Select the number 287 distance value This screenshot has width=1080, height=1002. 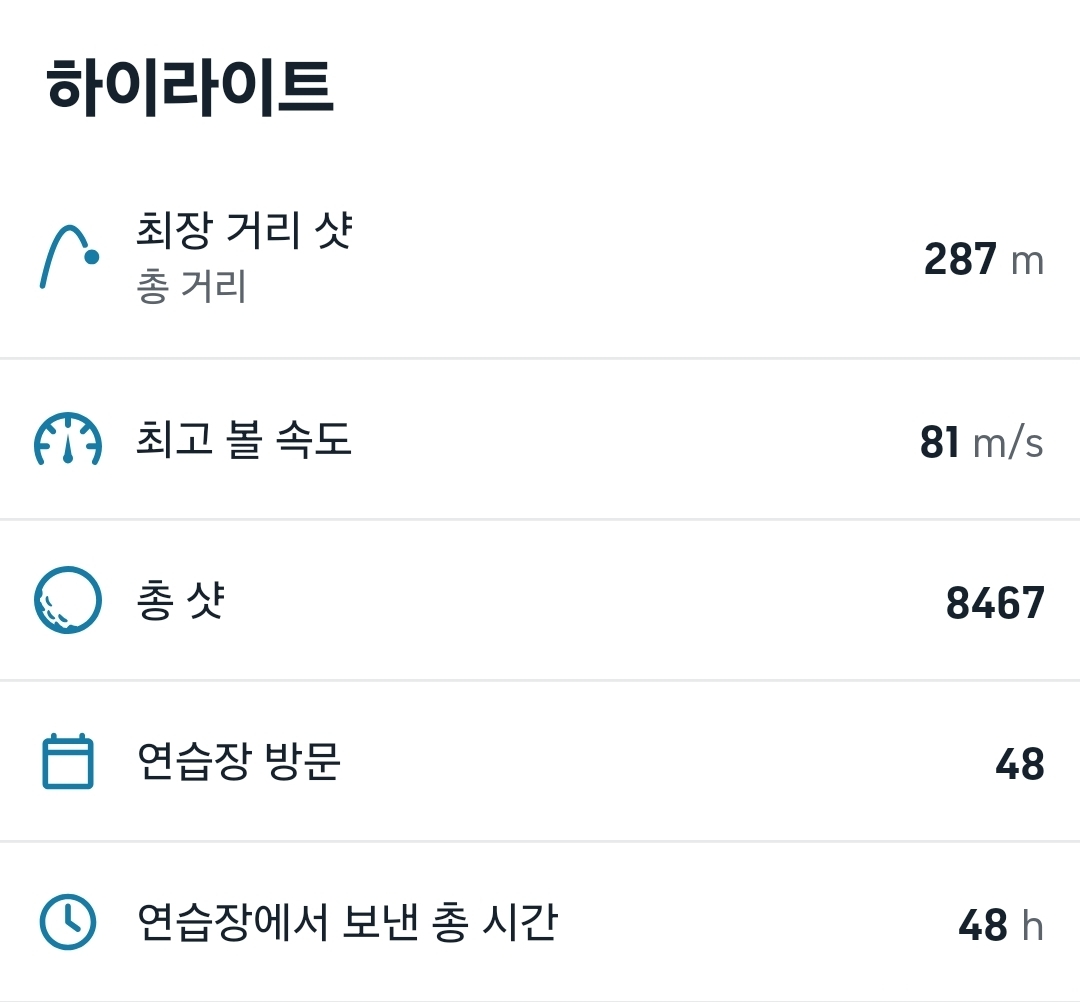[x=960, y=260]
